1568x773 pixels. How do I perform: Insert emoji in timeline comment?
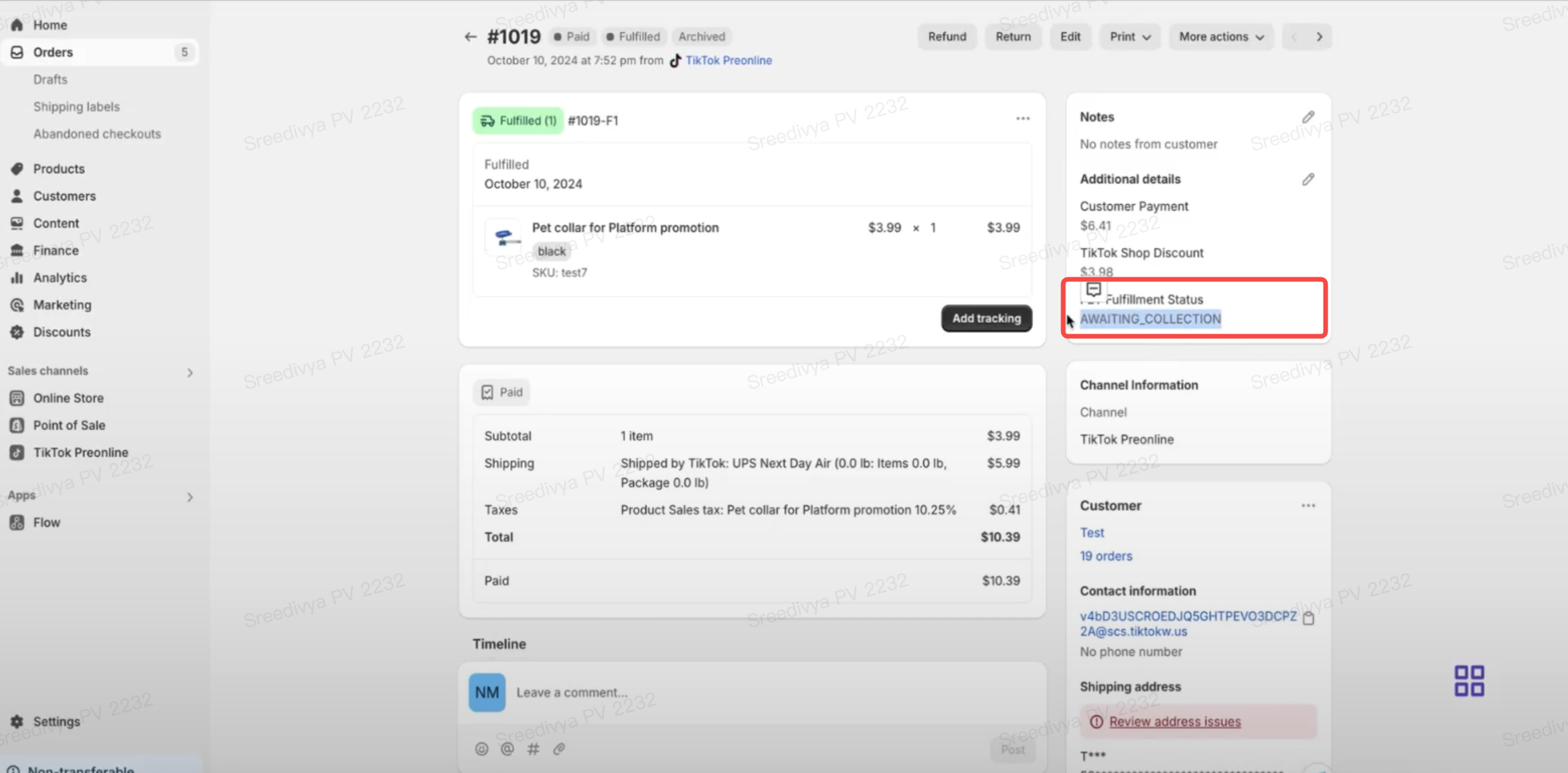[x=481, y=749]
